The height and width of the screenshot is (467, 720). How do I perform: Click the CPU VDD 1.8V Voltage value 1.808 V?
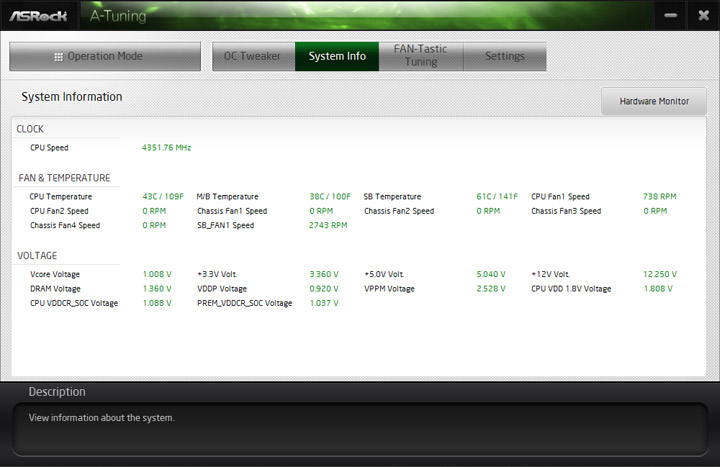pos(658,289)
